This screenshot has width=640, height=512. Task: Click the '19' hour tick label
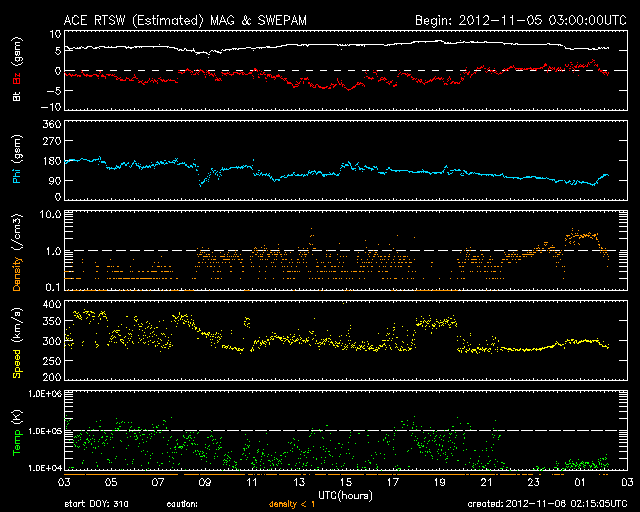(x=440, y=483)
